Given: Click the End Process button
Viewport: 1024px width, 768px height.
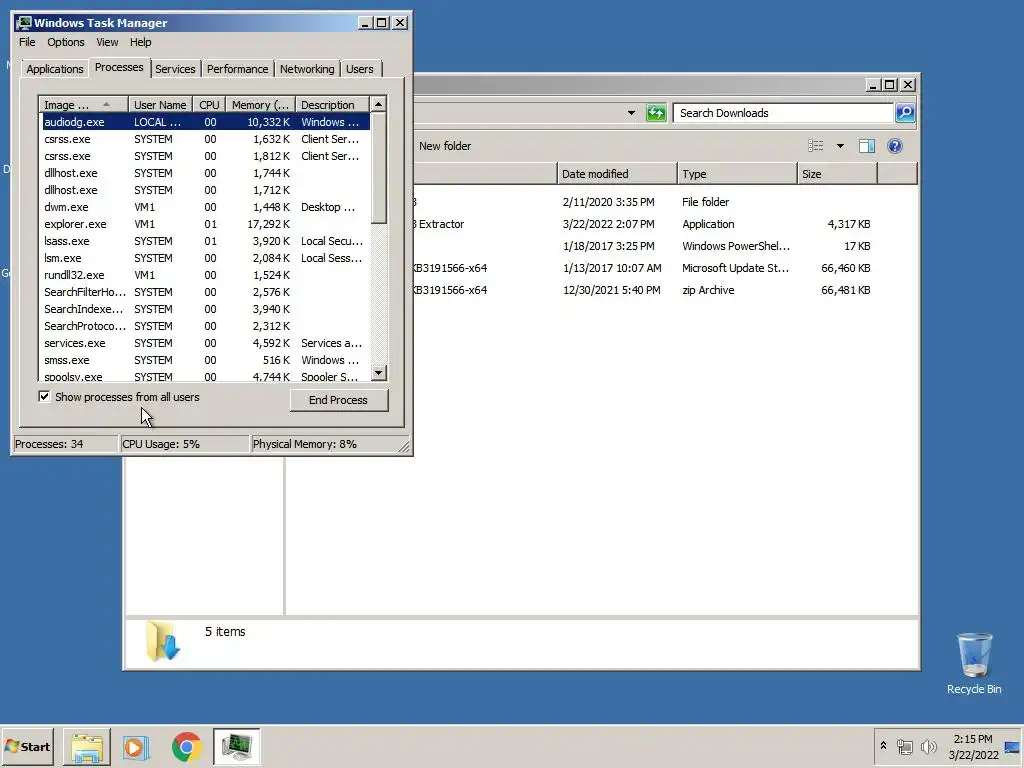Looking at the screenshot, I should point(339,400).
